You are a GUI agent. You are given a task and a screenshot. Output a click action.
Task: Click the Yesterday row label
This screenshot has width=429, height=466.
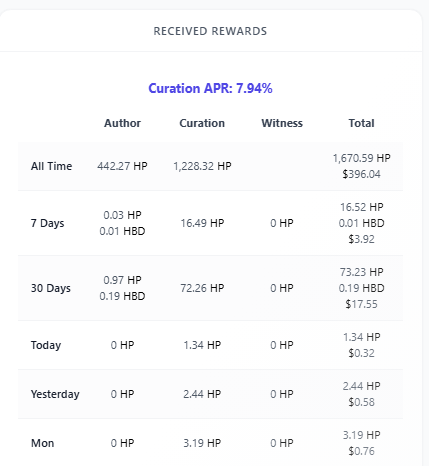click(x=55, y=394)
